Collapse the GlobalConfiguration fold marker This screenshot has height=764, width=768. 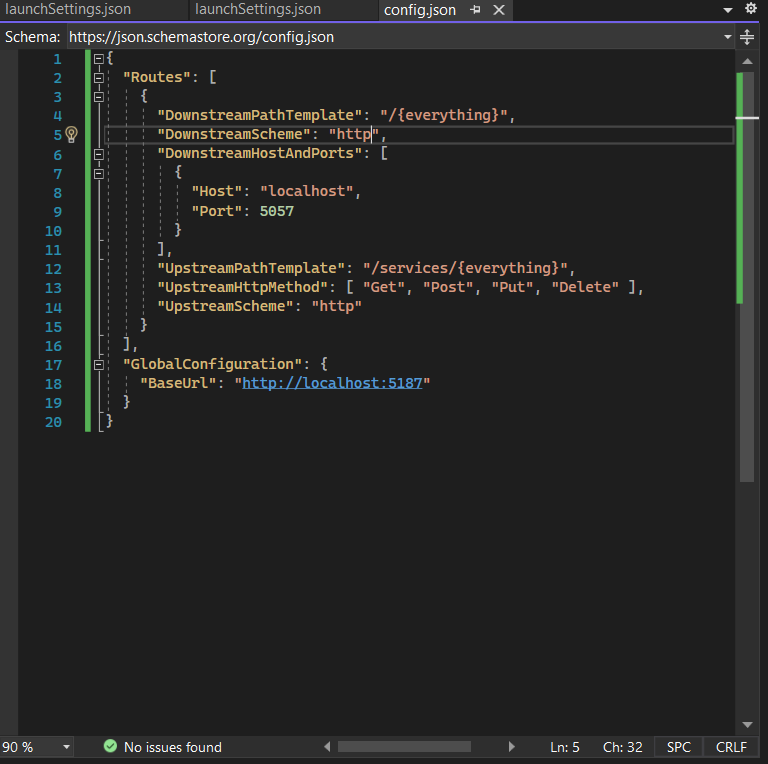pos(99,365)
